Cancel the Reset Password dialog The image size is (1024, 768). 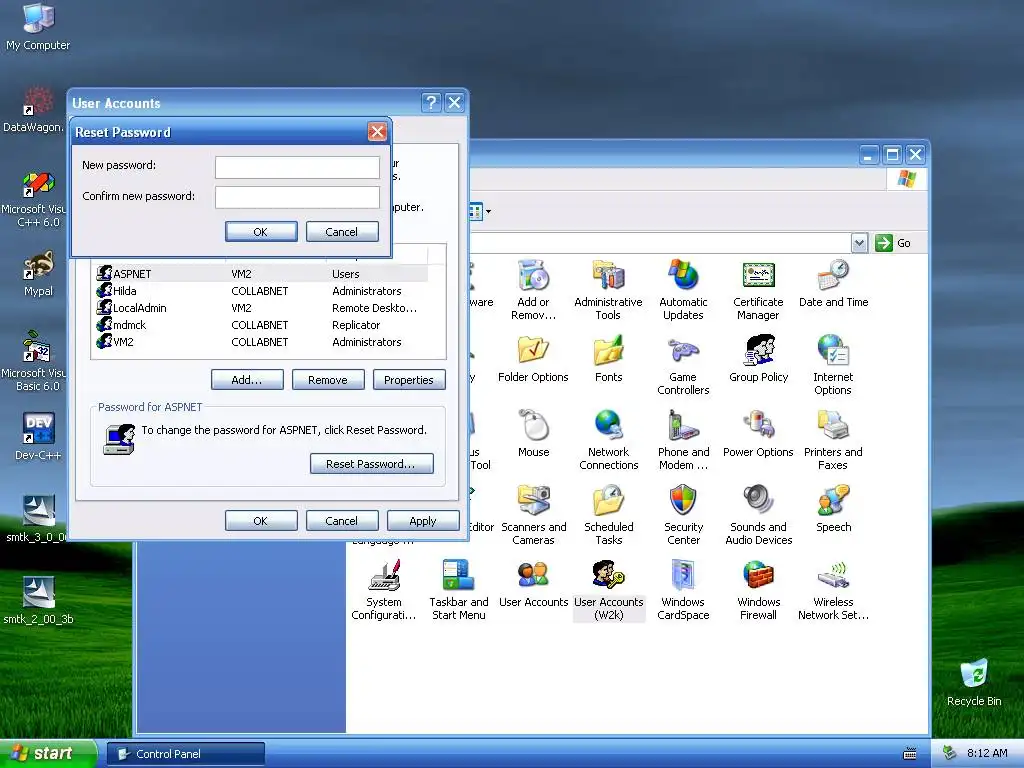(x=342, y=232)
